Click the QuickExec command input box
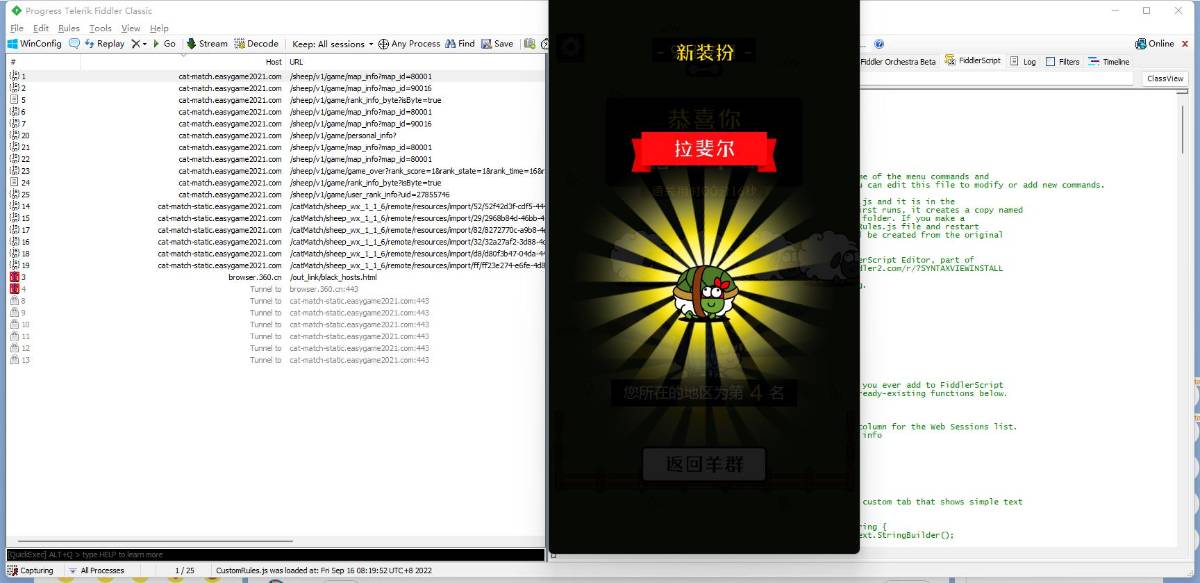 275,554
